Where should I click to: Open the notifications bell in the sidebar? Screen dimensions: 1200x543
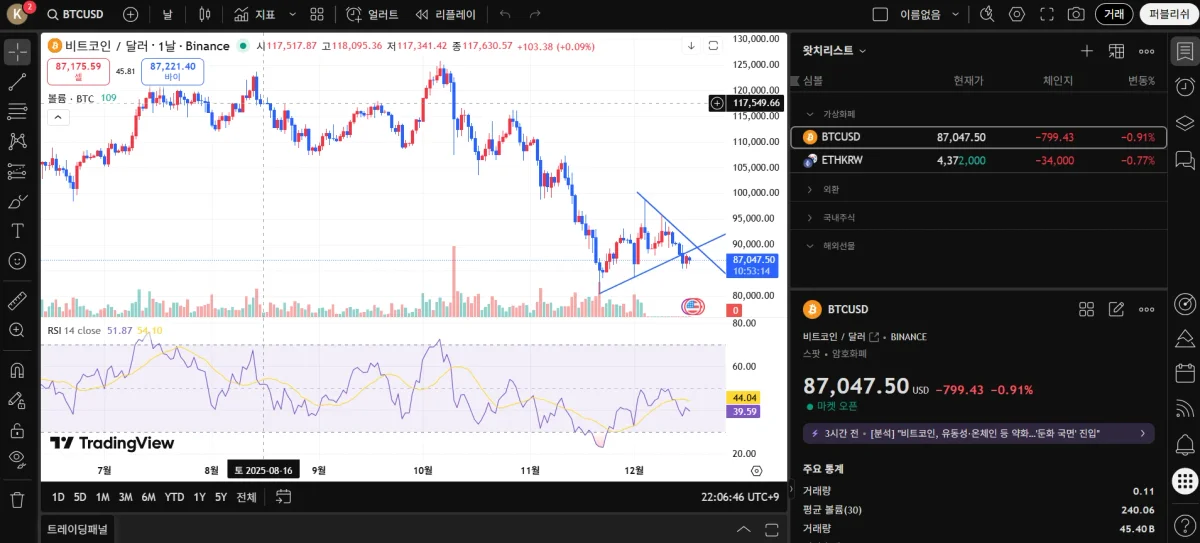(1184, 443)
